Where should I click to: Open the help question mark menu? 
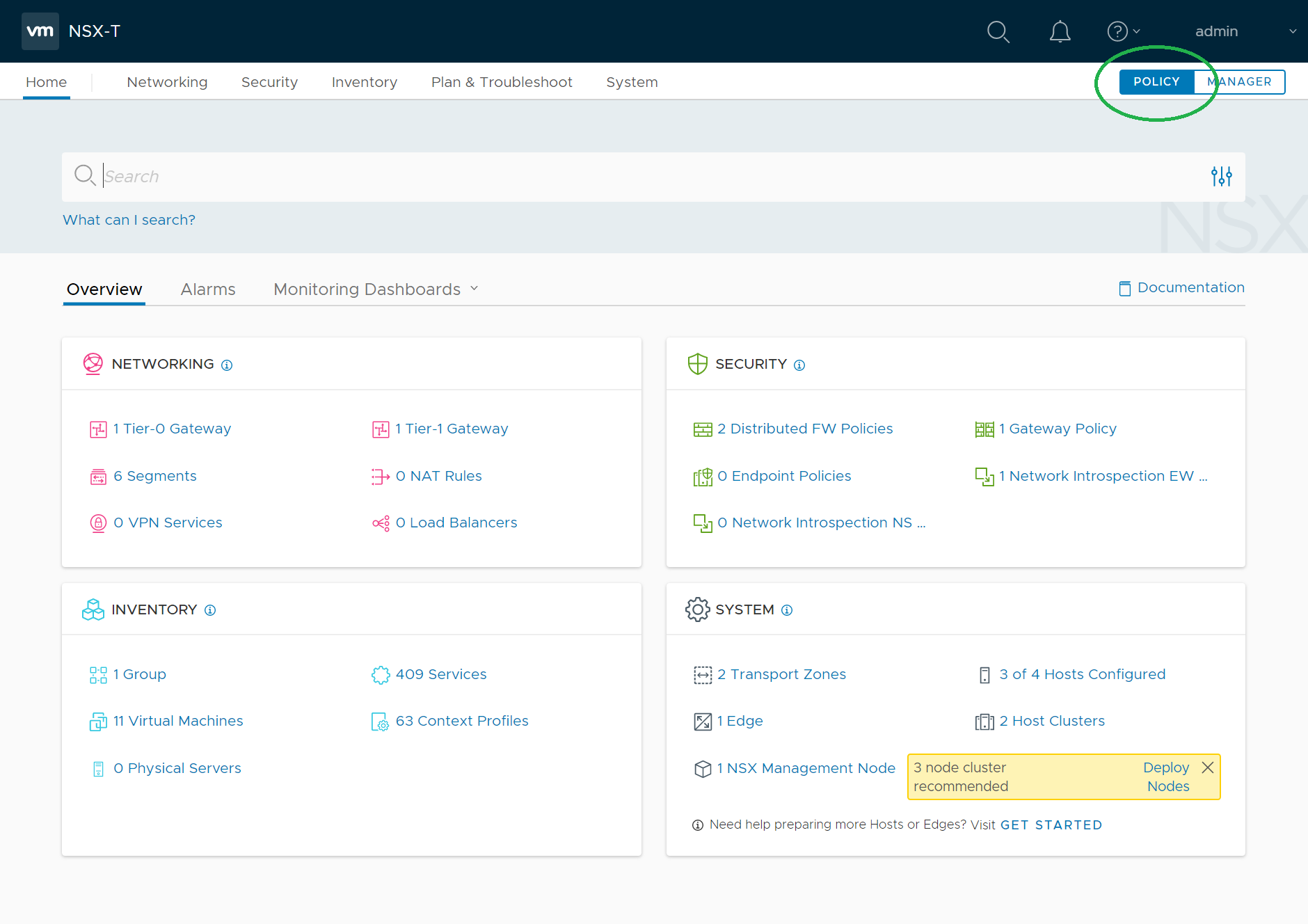1123,31
